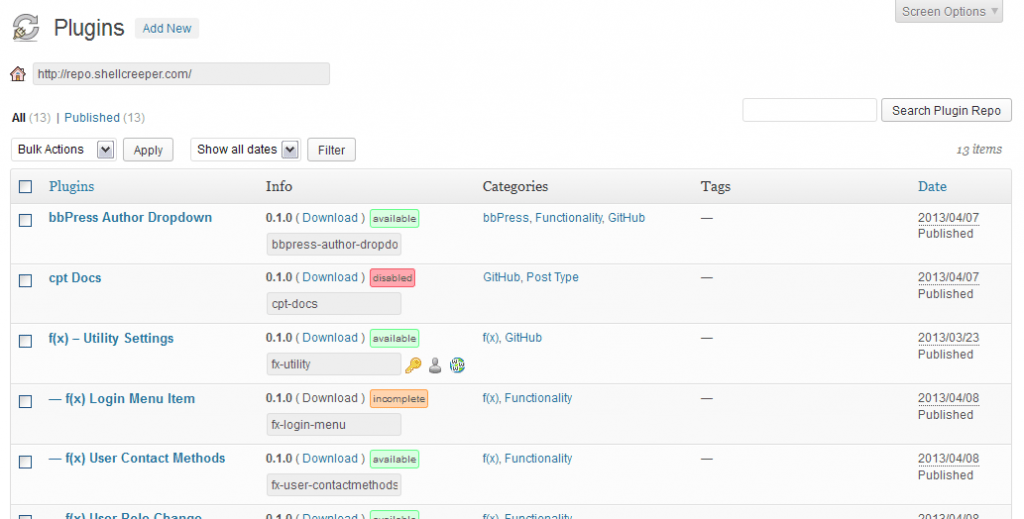This screenshot has width=1024, height=519.
Task: Check the bbPress Author Dropdown row checkbox
Action: tap(25, 221)
